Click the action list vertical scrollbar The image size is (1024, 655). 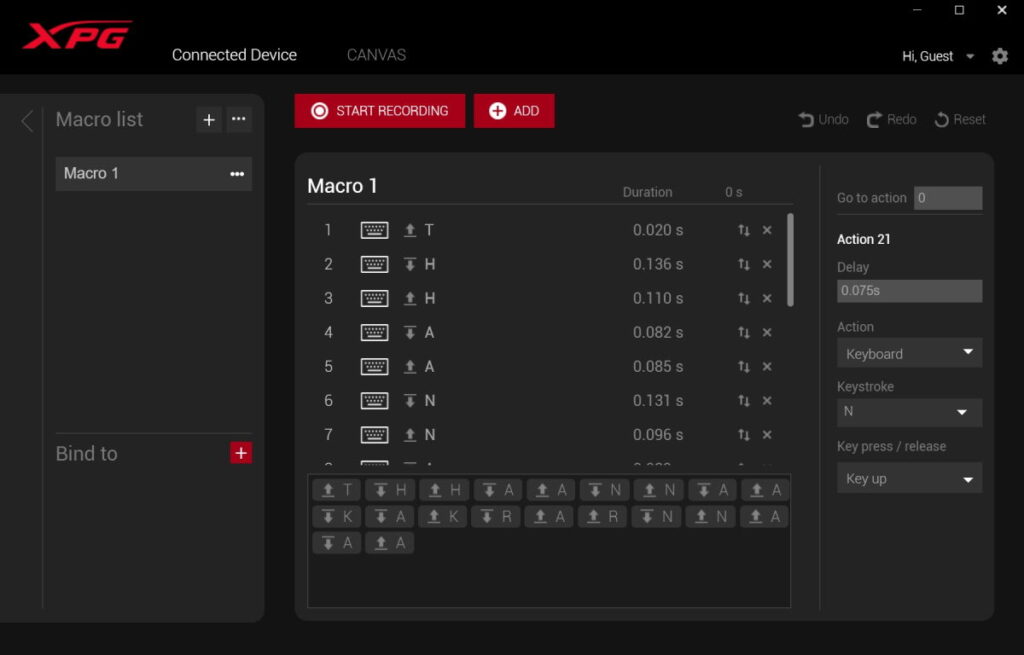pos(791,260)
